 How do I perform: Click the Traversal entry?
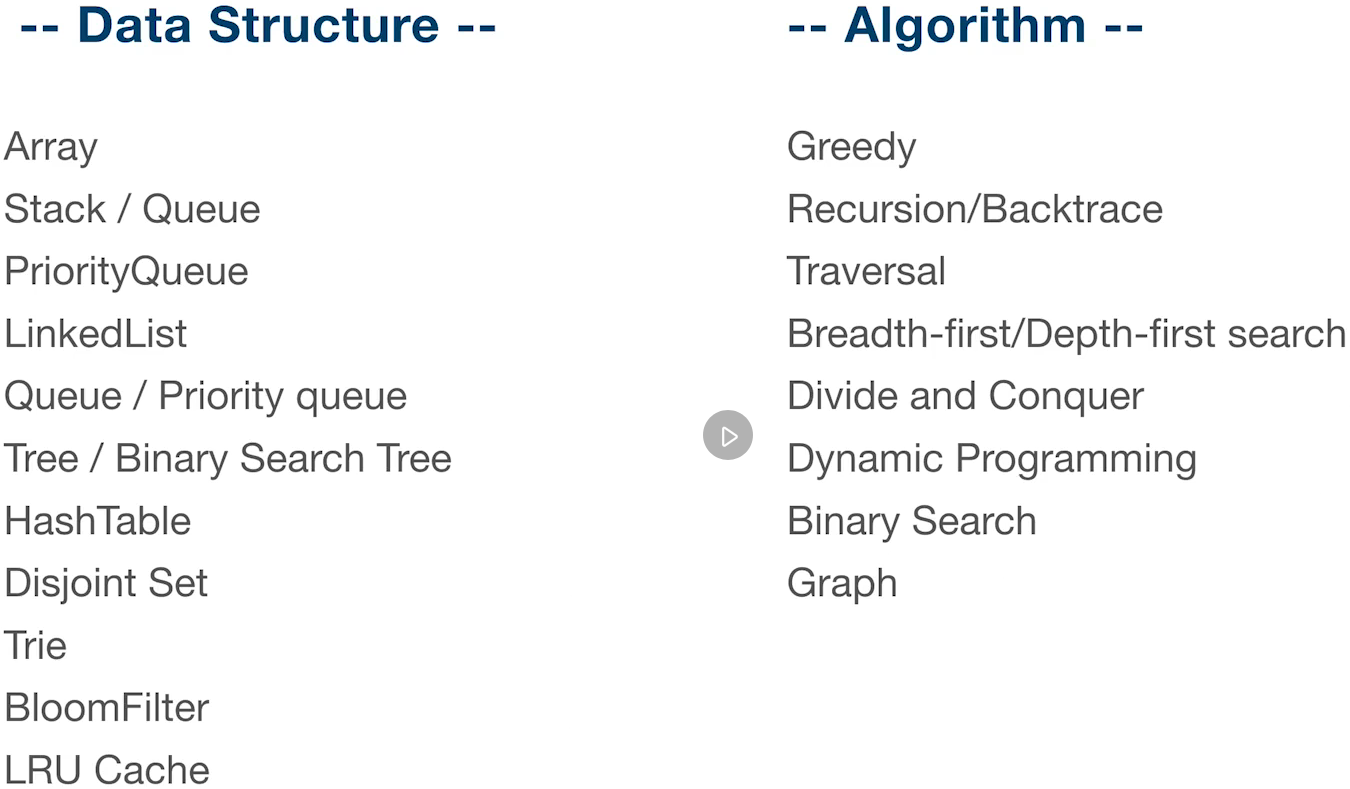click(x=866, y=271)
